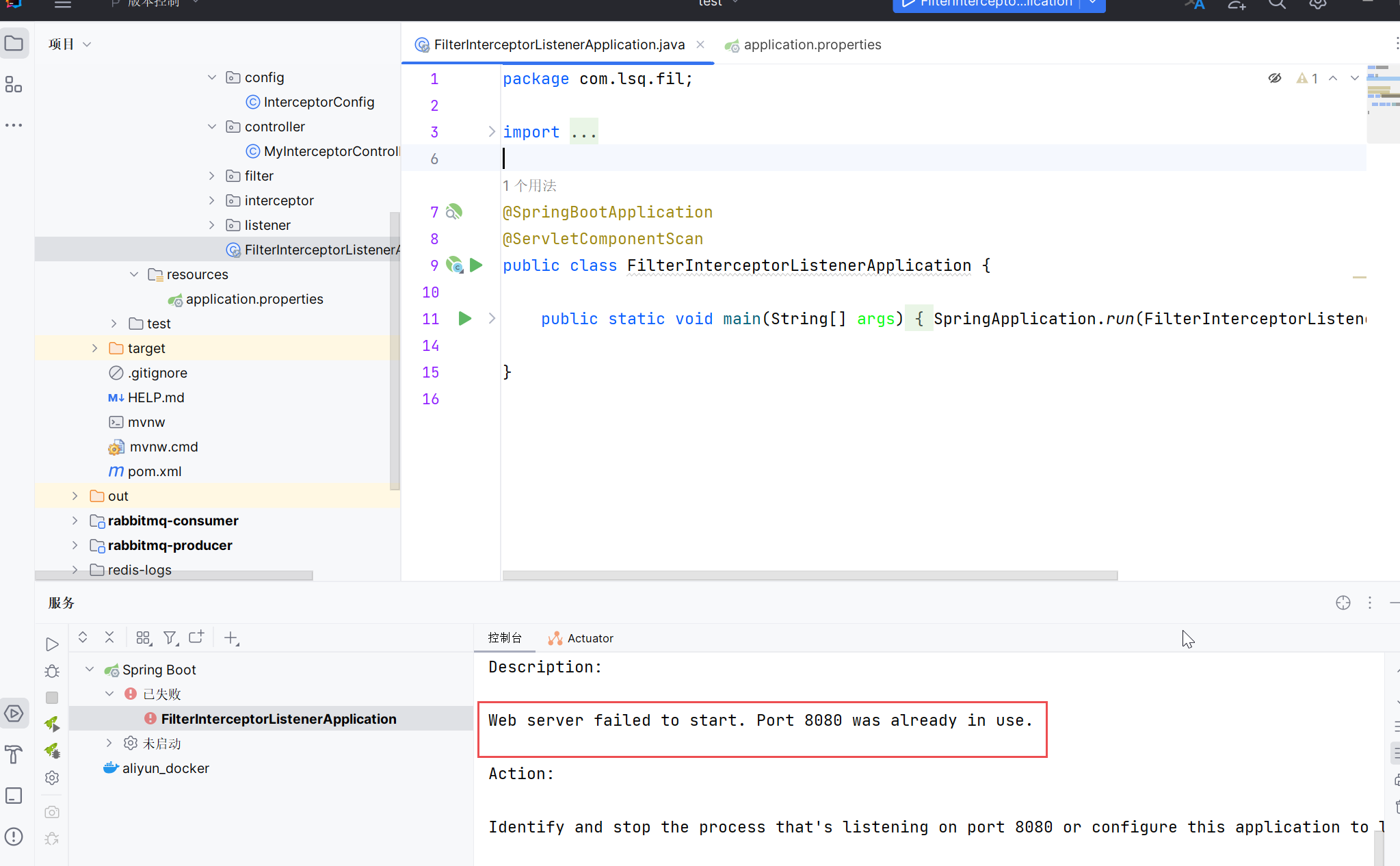
Task: Click the project tree vertical scrollbar
Action: pos(395,350)
